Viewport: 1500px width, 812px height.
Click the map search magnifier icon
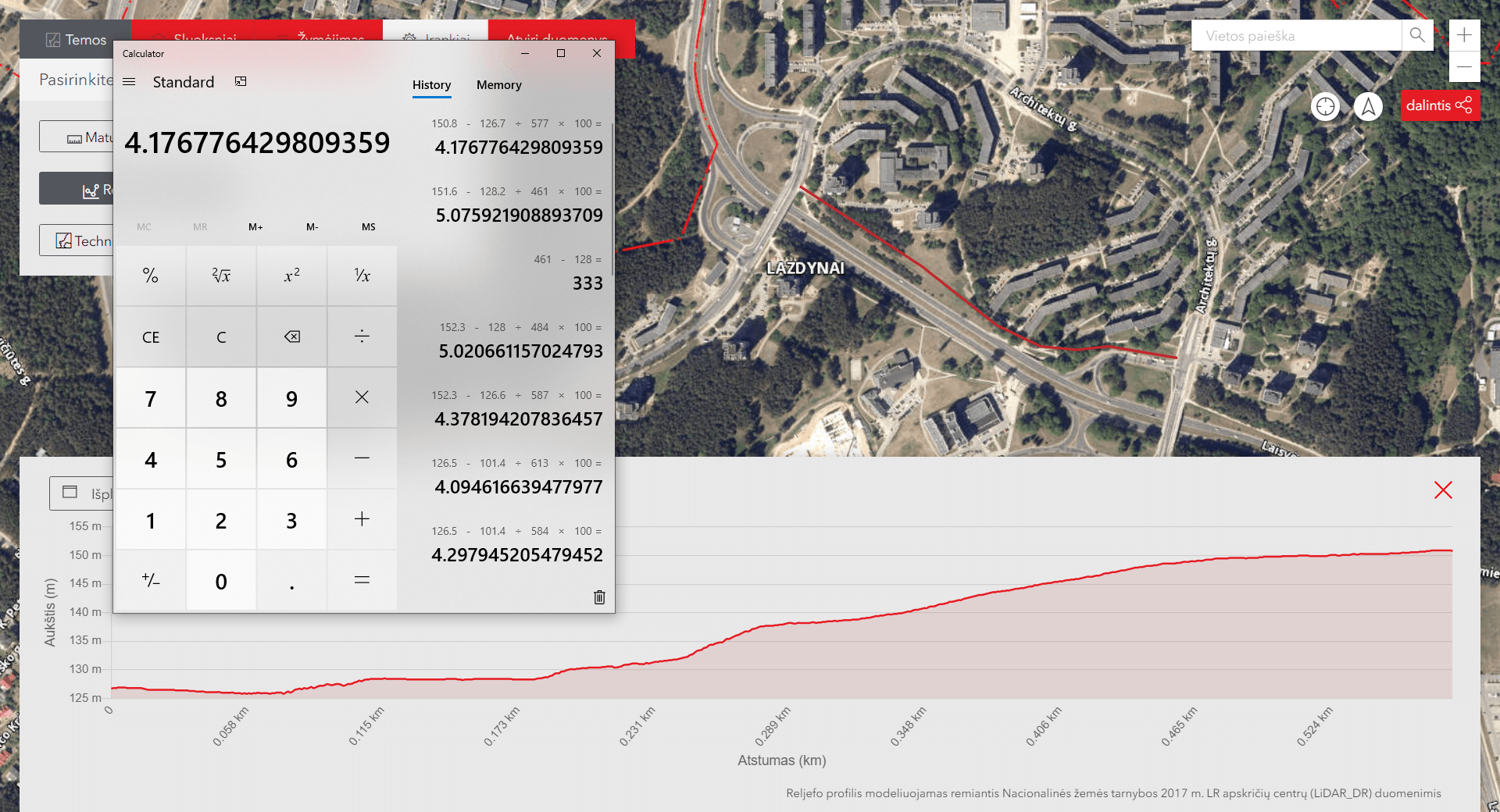(1417, 35)
